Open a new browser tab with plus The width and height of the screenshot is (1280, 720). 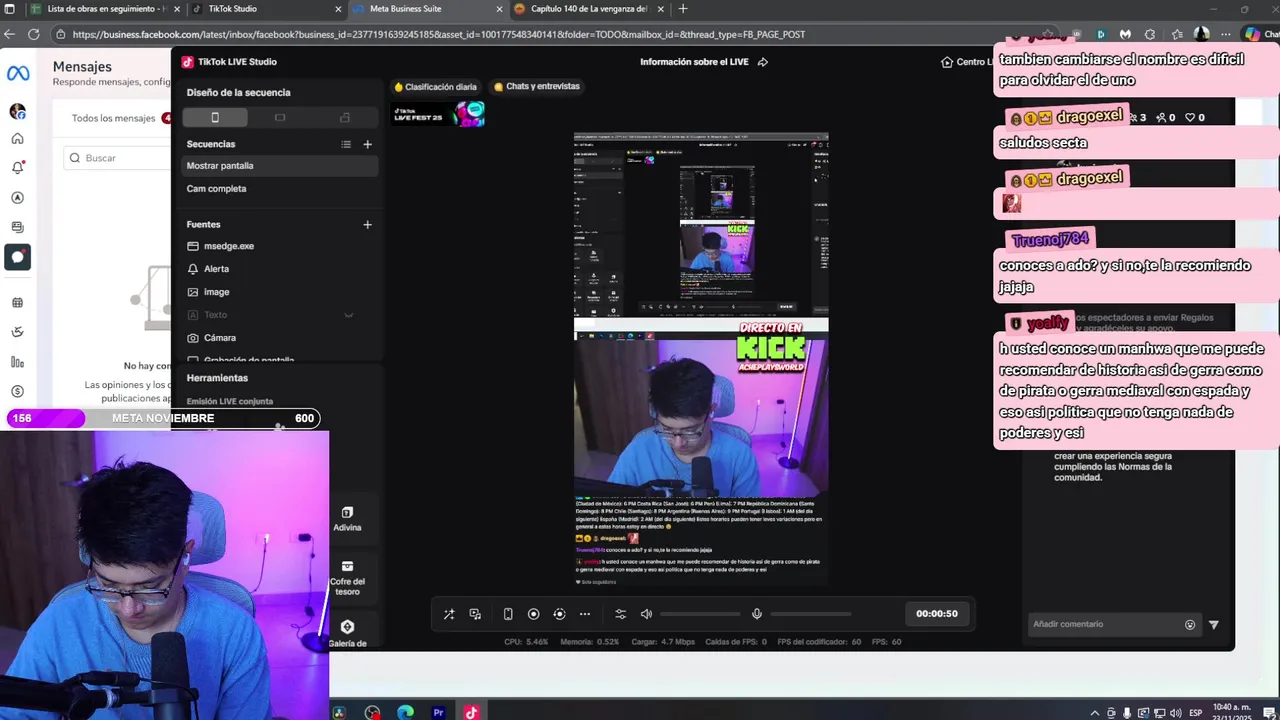[x=683, y=9]
